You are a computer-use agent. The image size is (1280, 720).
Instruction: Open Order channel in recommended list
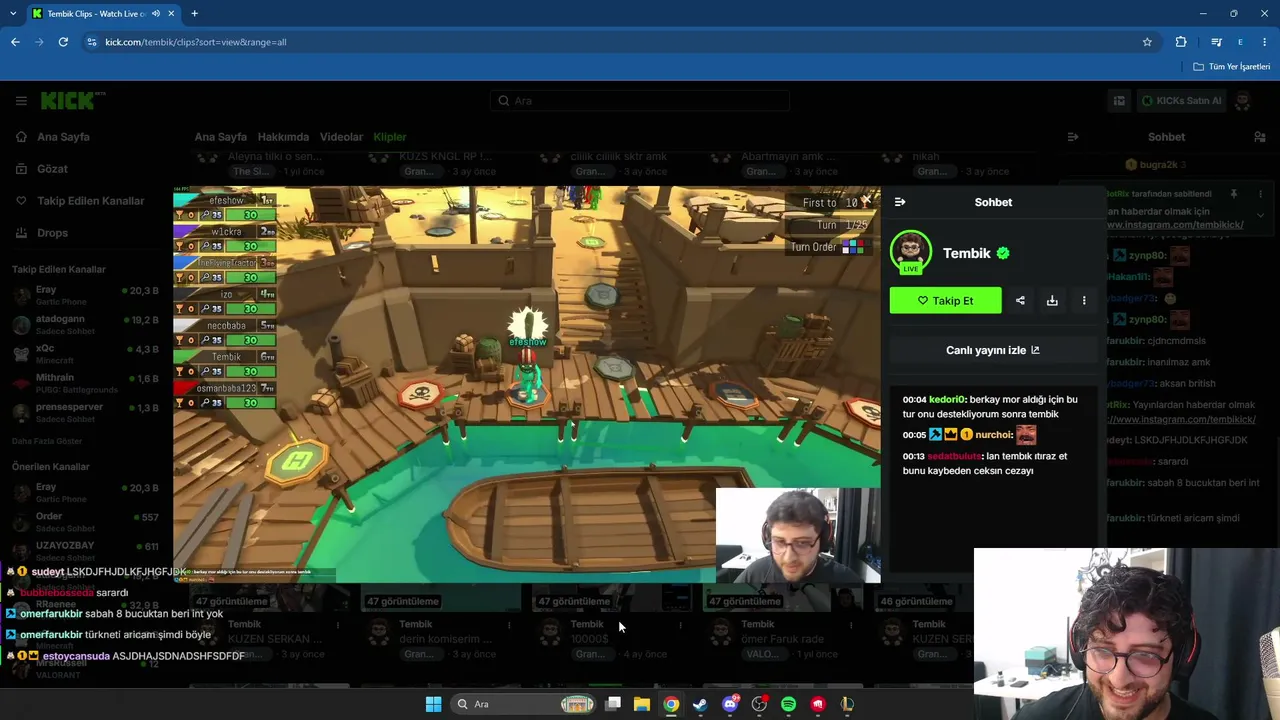point(86,521)
